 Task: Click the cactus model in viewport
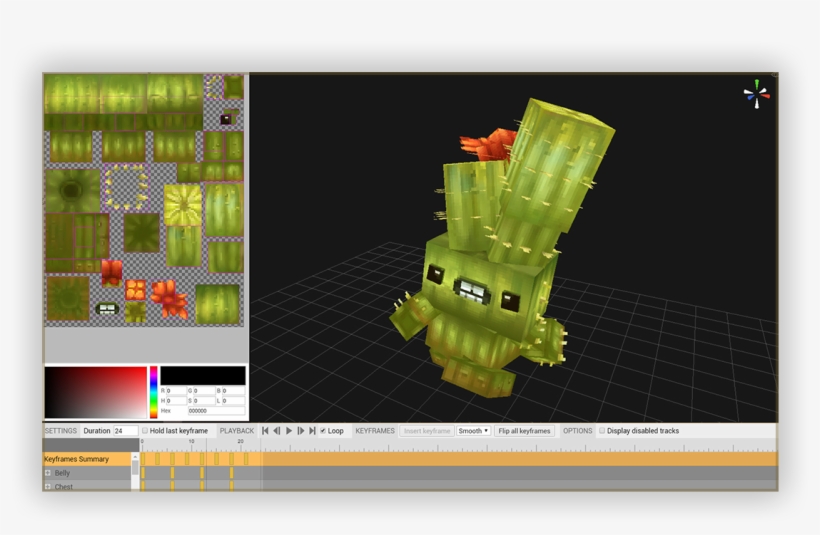click(x=497, y=251)
